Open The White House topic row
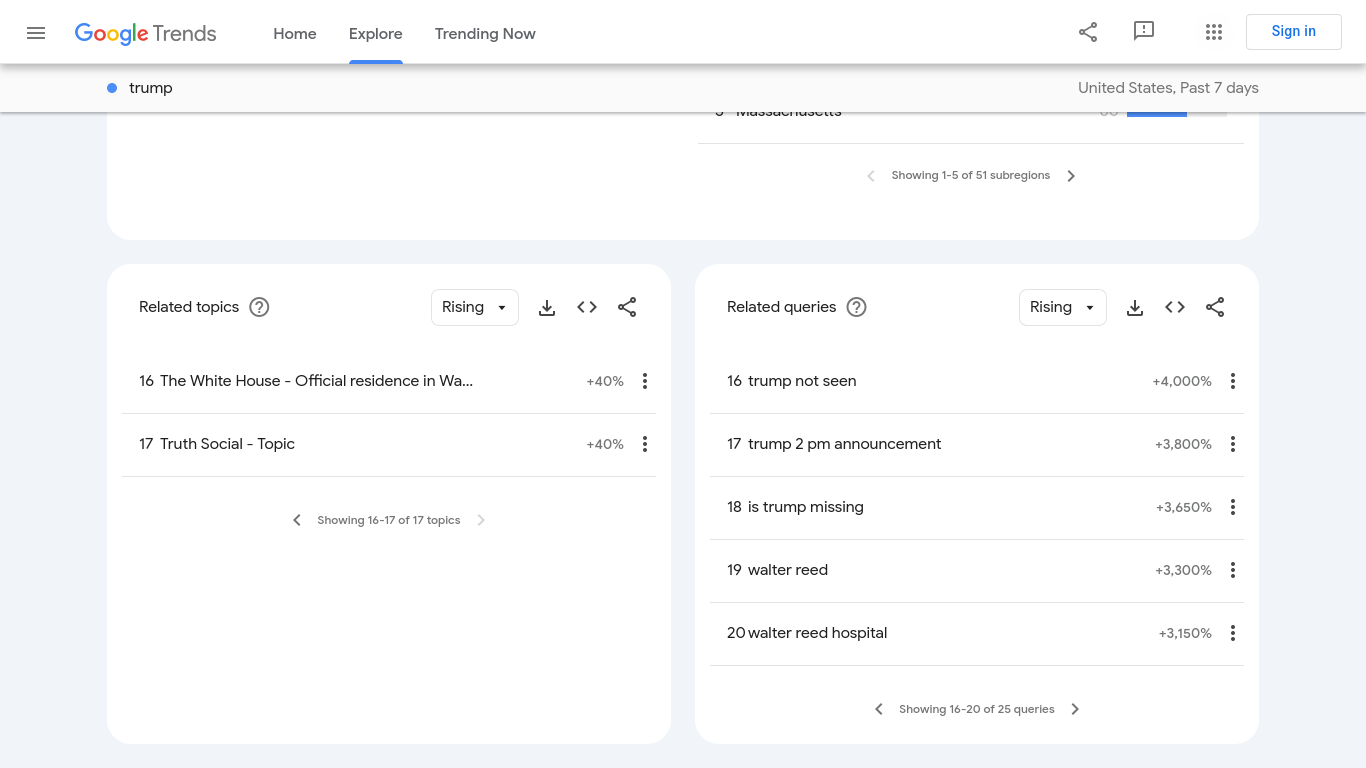 point(389,381)
